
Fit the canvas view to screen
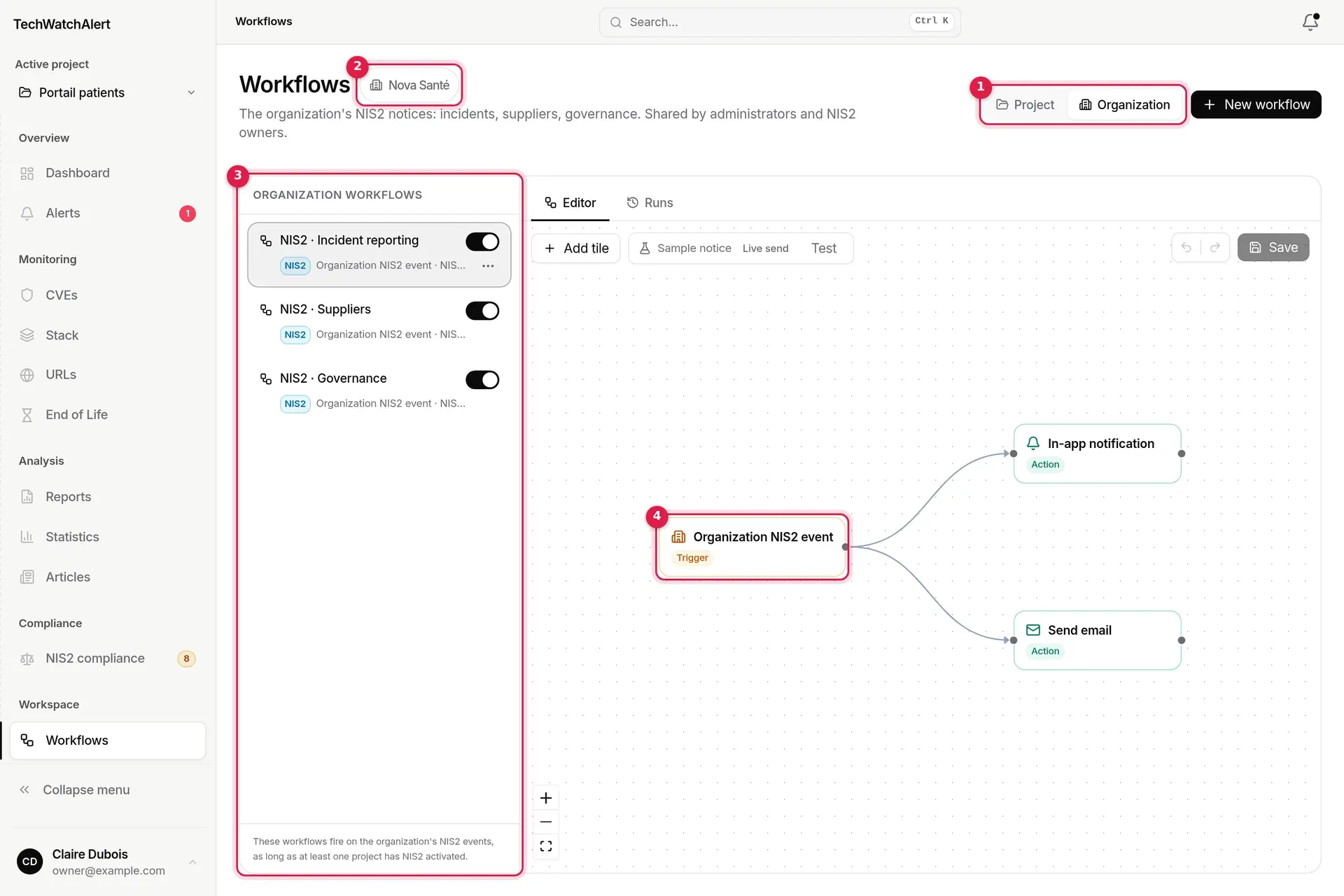[x=546, y=846]
